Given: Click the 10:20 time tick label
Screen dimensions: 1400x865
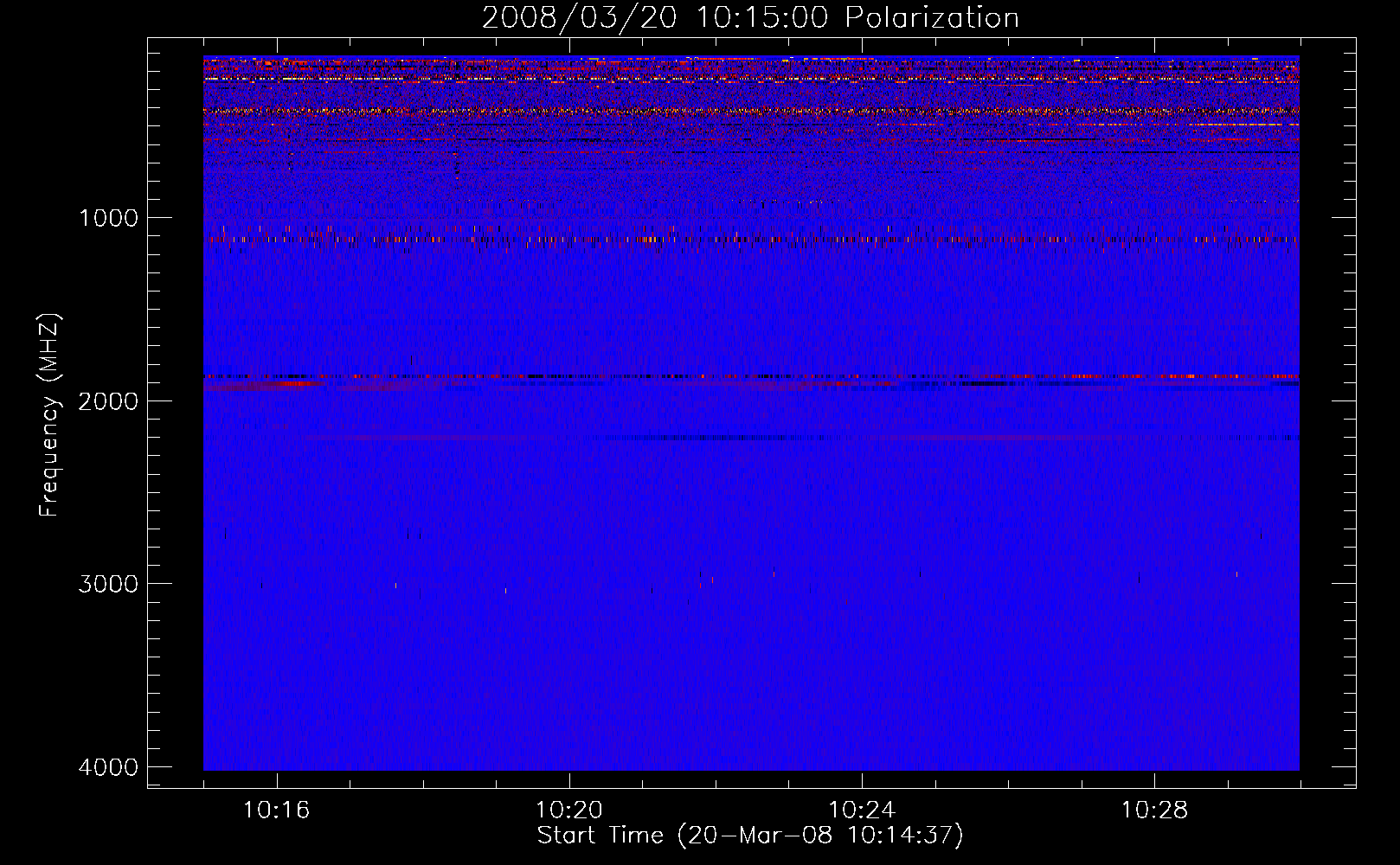Looking at the screenshot, I should (x=569, y=811).
